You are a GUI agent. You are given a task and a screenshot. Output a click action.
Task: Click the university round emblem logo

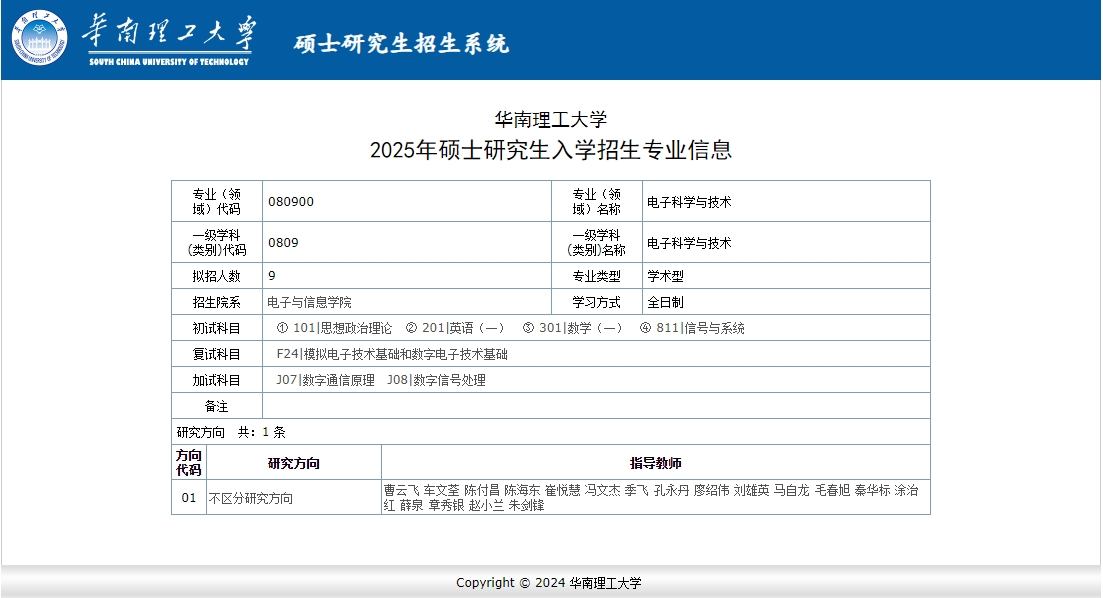pos(39,38)
